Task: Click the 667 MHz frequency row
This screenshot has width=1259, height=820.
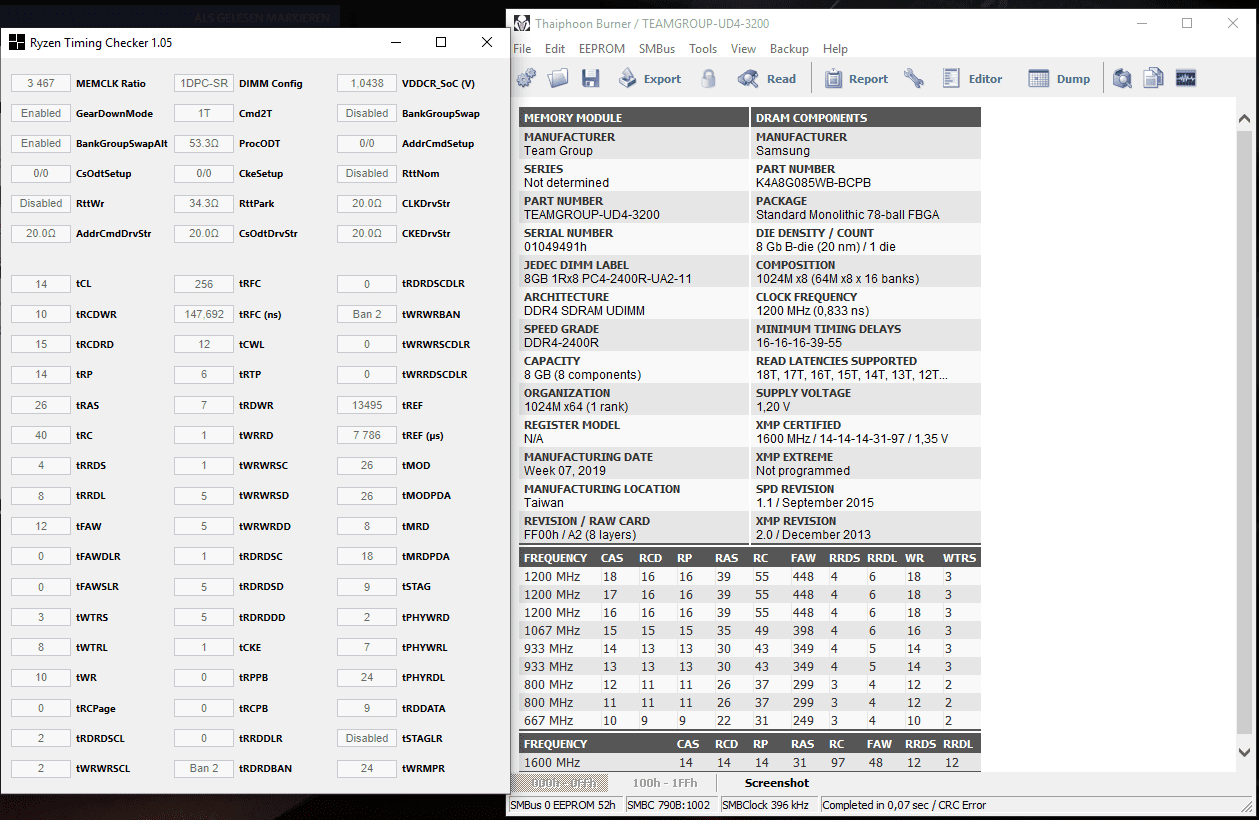Action: (x=750, y=720)
